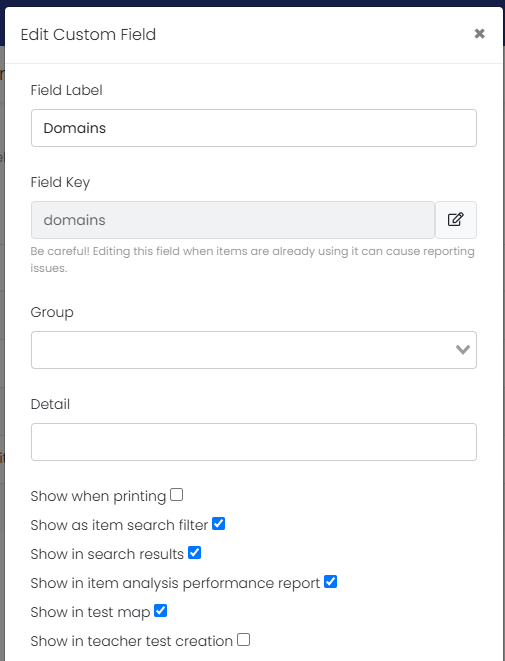Click into the empty Detail text field
This screenshot has width=505, height=661.
(254, 442)
